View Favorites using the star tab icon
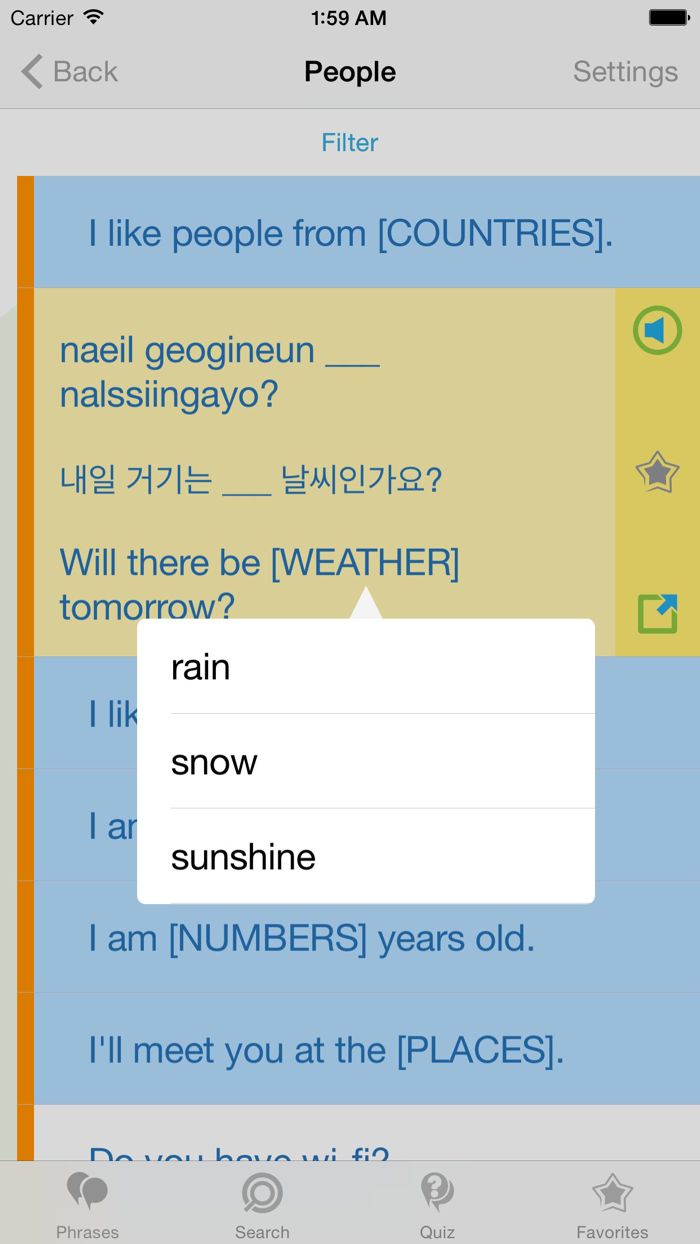This screenshot has width=700, height=1244. [612, 1200]
